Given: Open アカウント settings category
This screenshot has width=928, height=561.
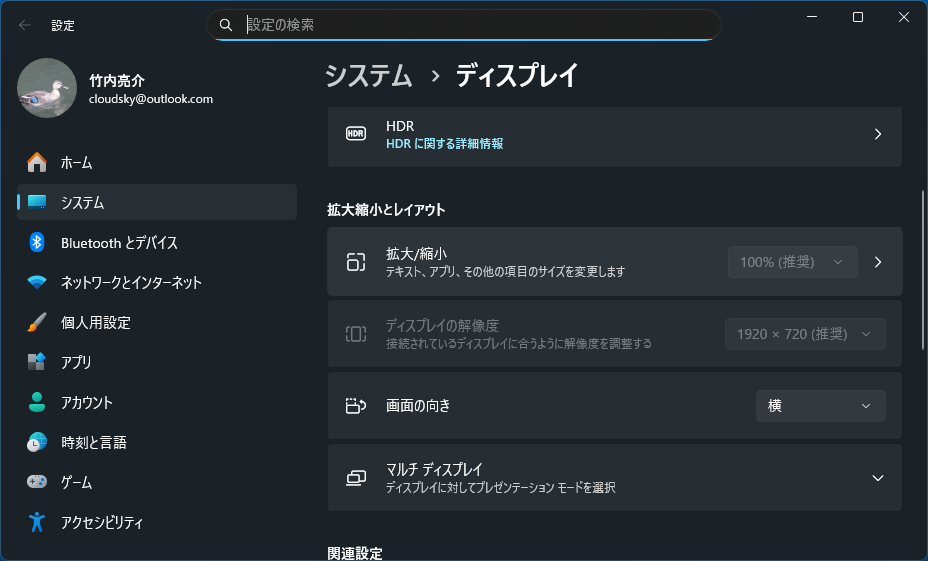Looking at the screenshot, I should 157,402.
